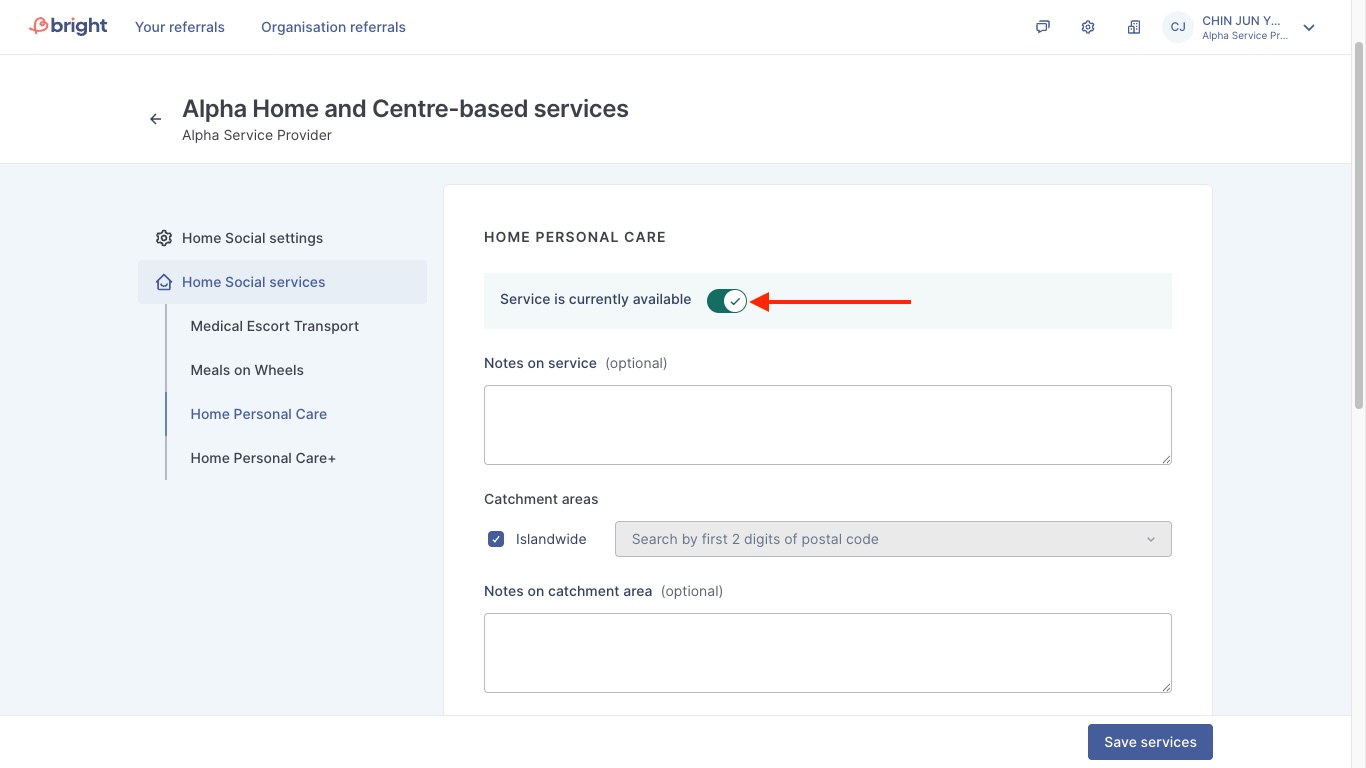Click the Home Social services house icon
The height and width of the screenshot is (768, 1366).
pos(164,282)
